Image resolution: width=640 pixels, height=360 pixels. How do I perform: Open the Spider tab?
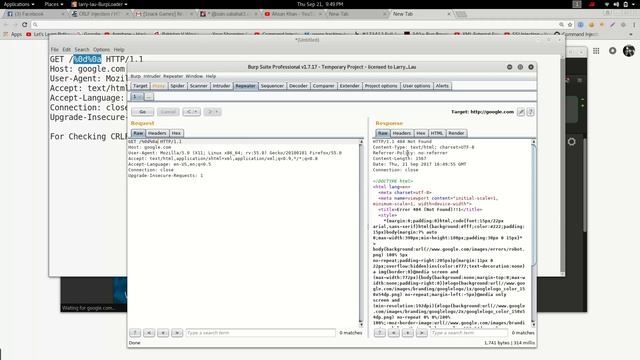click(x=178, y=86)
